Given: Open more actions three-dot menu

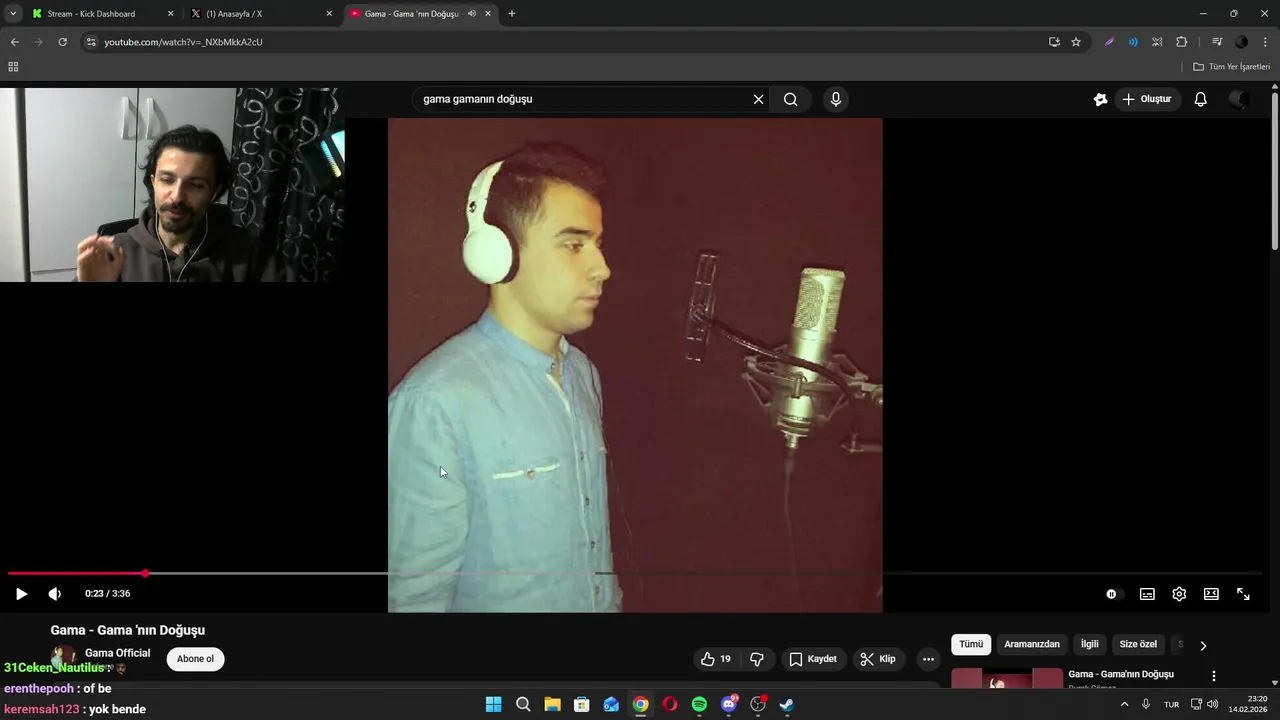Looking at the screenshot, I should point(928,659).
